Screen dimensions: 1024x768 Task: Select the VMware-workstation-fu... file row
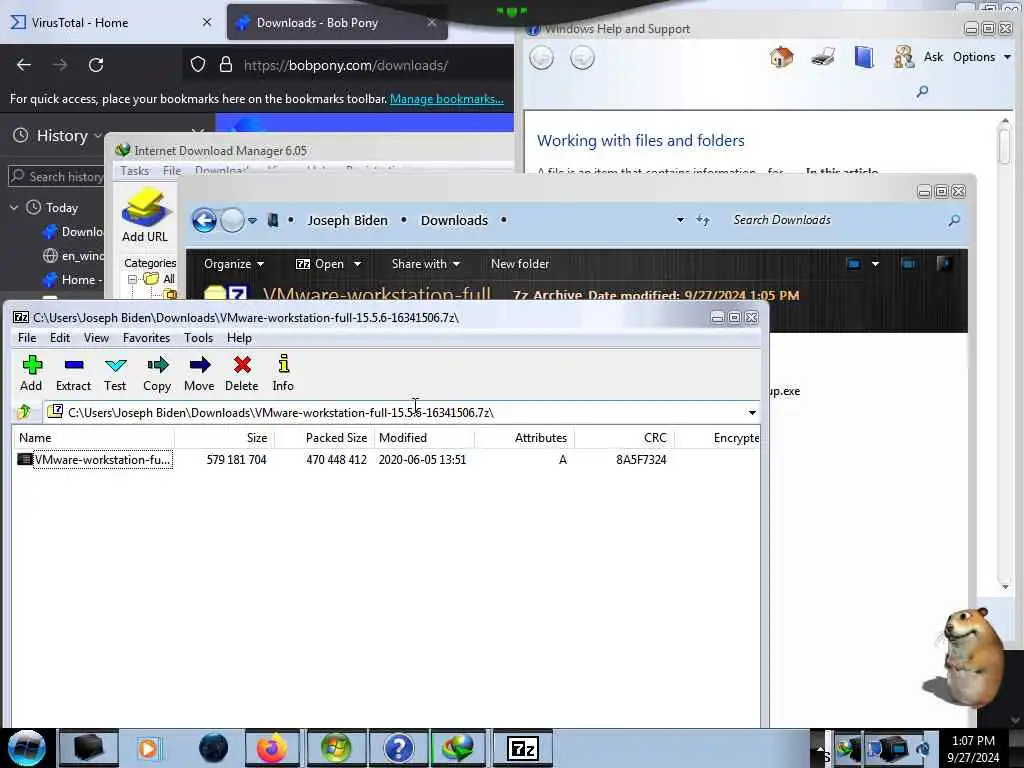click(385, 460)
